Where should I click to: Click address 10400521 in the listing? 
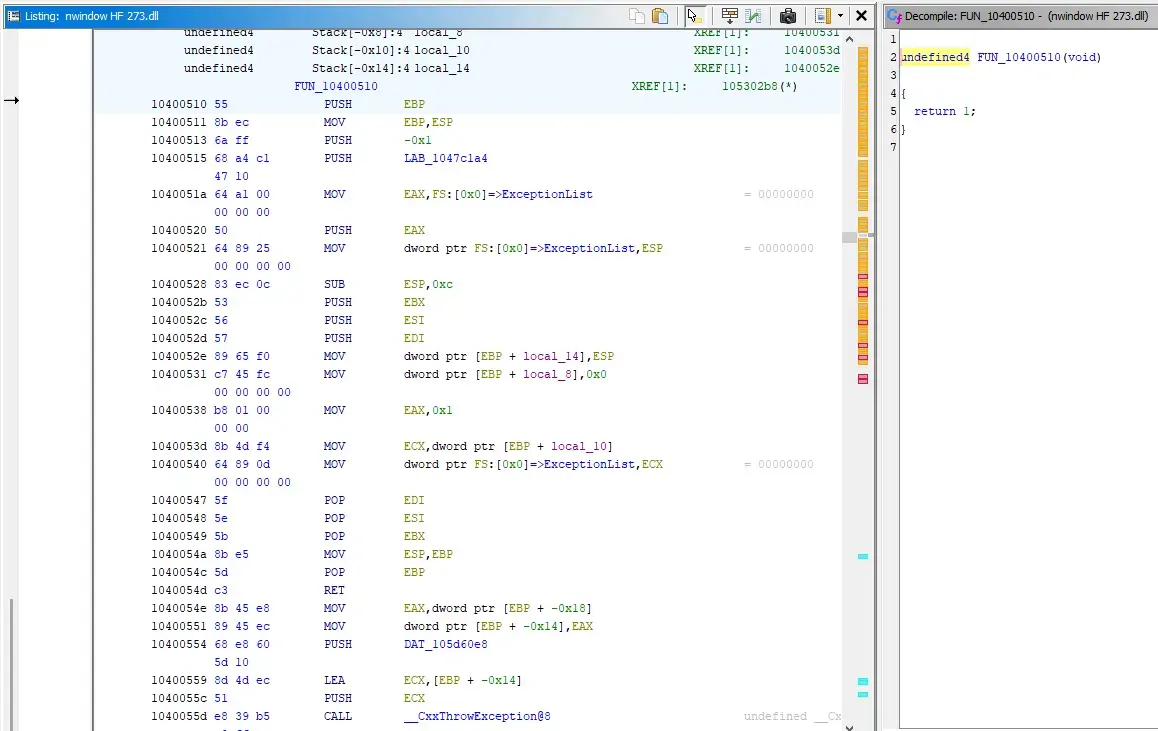point(179,248)
